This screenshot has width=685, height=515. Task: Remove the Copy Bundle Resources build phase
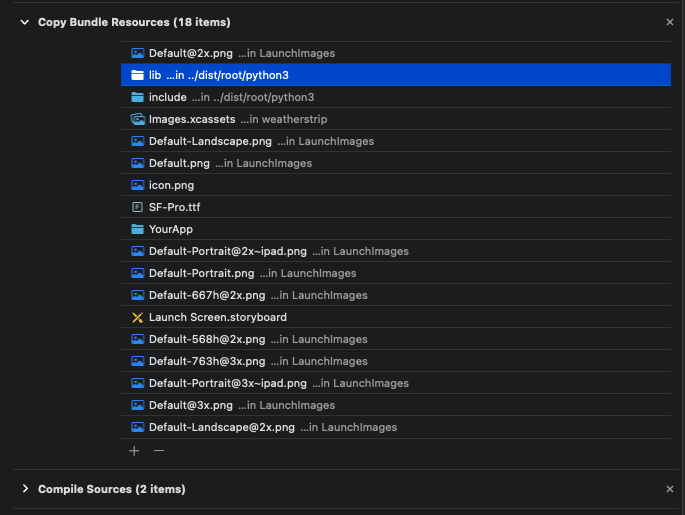click(x=669, y=22)
